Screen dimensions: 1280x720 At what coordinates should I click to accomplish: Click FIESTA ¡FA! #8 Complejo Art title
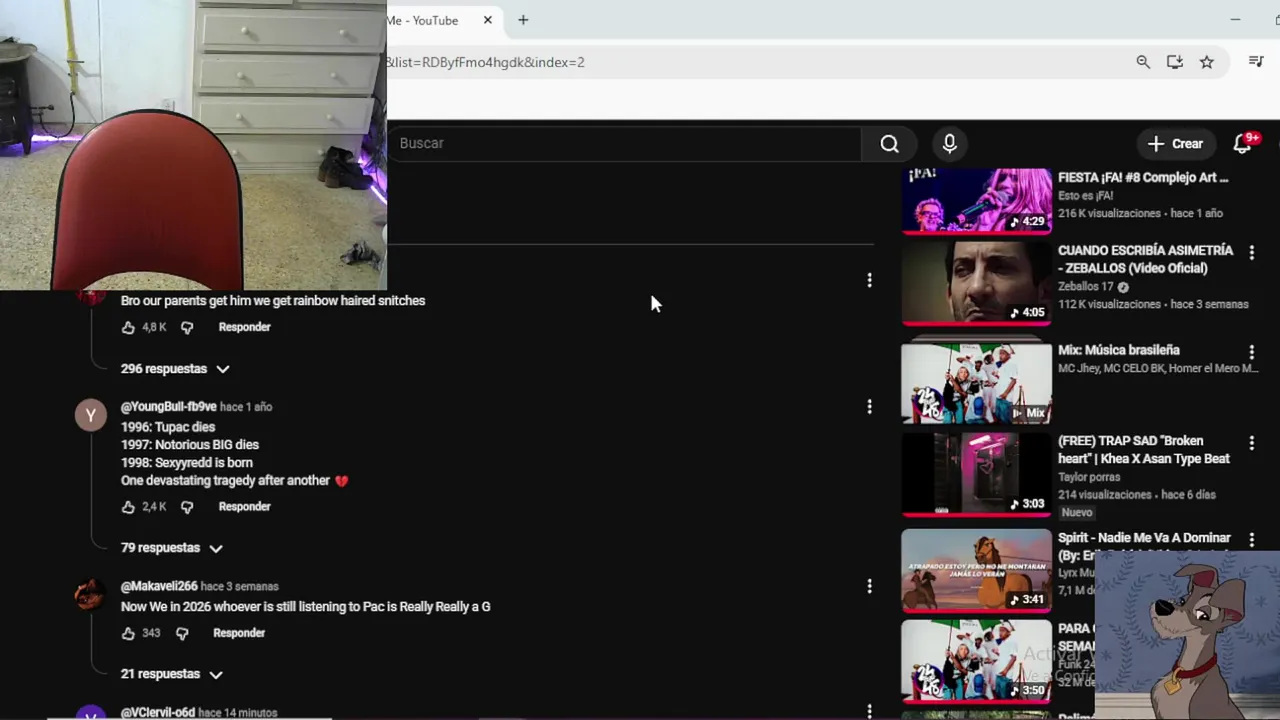click(1143, 178)
